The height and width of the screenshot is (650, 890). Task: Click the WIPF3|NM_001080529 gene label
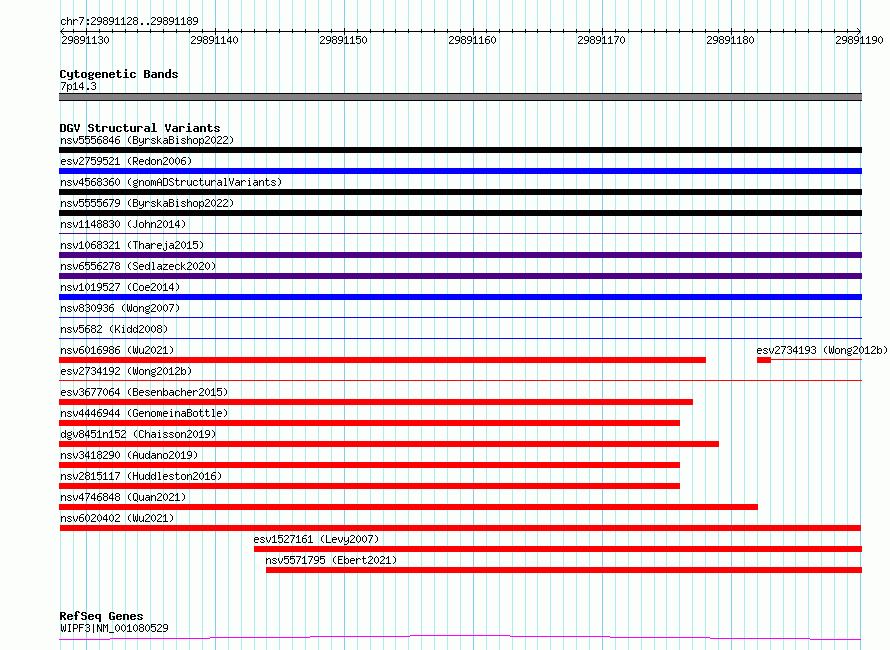[x=114, y=628]
